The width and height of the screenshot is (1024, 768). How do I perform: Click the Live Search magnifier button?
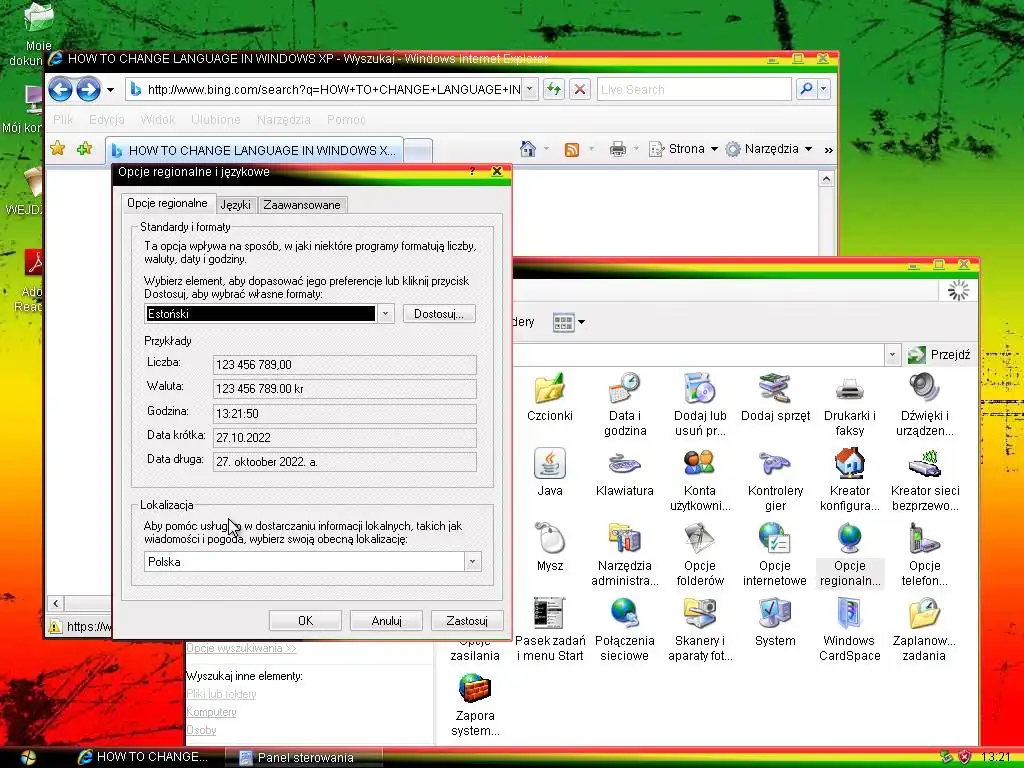pos(806,89)
